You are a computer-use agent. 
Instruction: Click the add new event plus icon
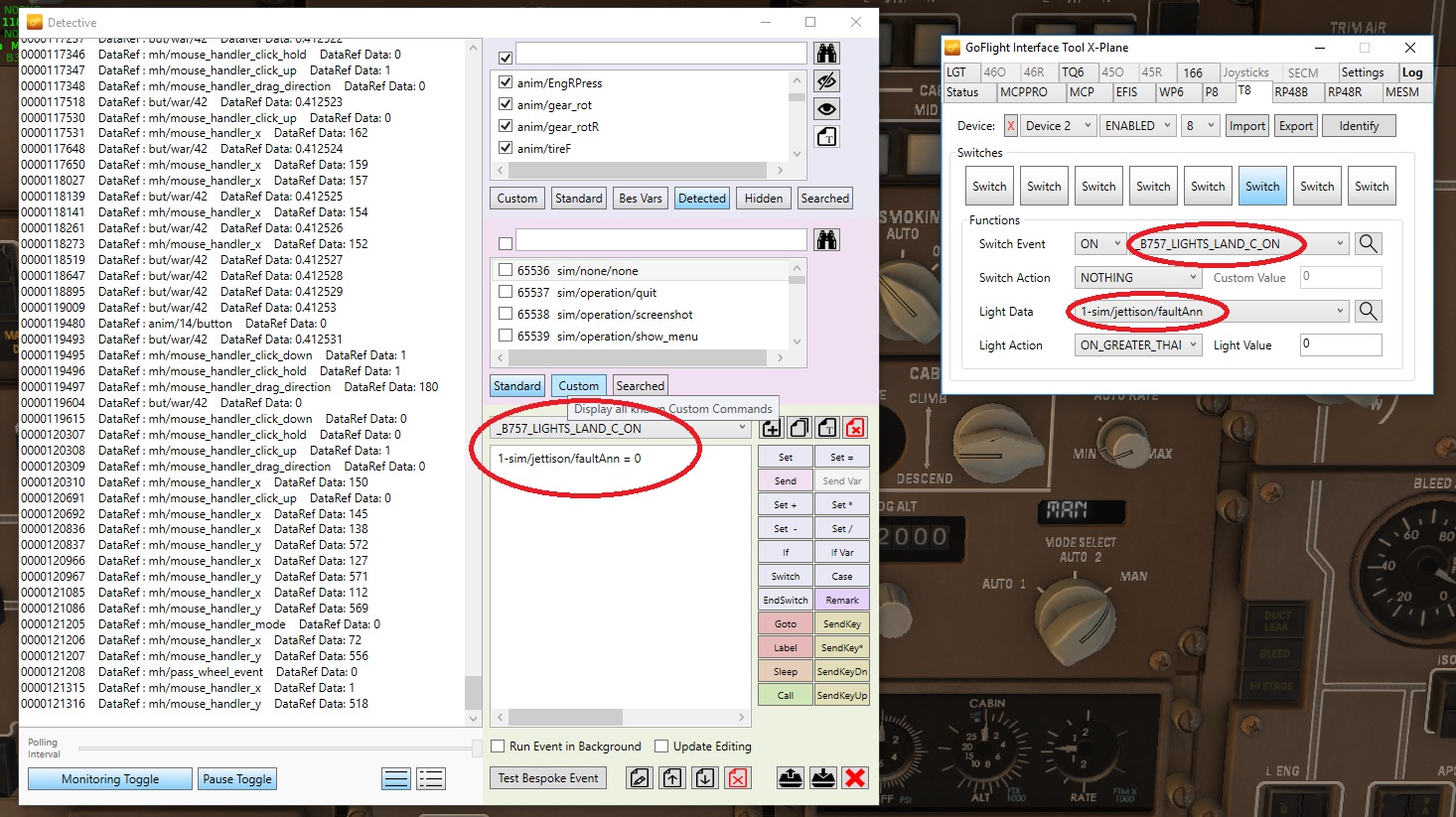coord(772,429)
